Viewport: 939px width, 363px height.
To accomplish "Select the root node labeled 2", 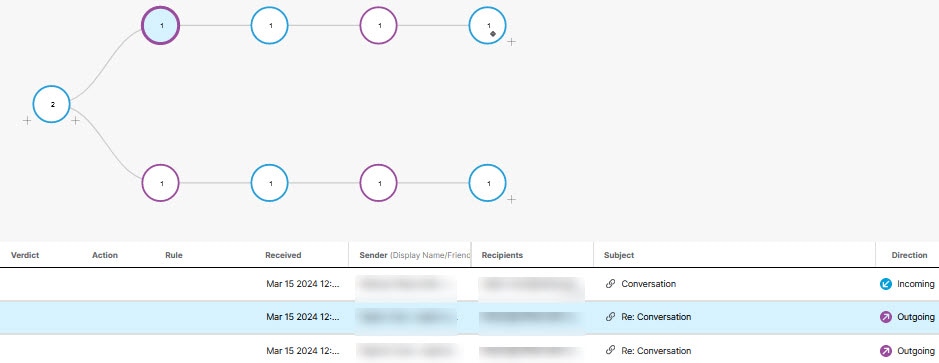I will [52, 104].
